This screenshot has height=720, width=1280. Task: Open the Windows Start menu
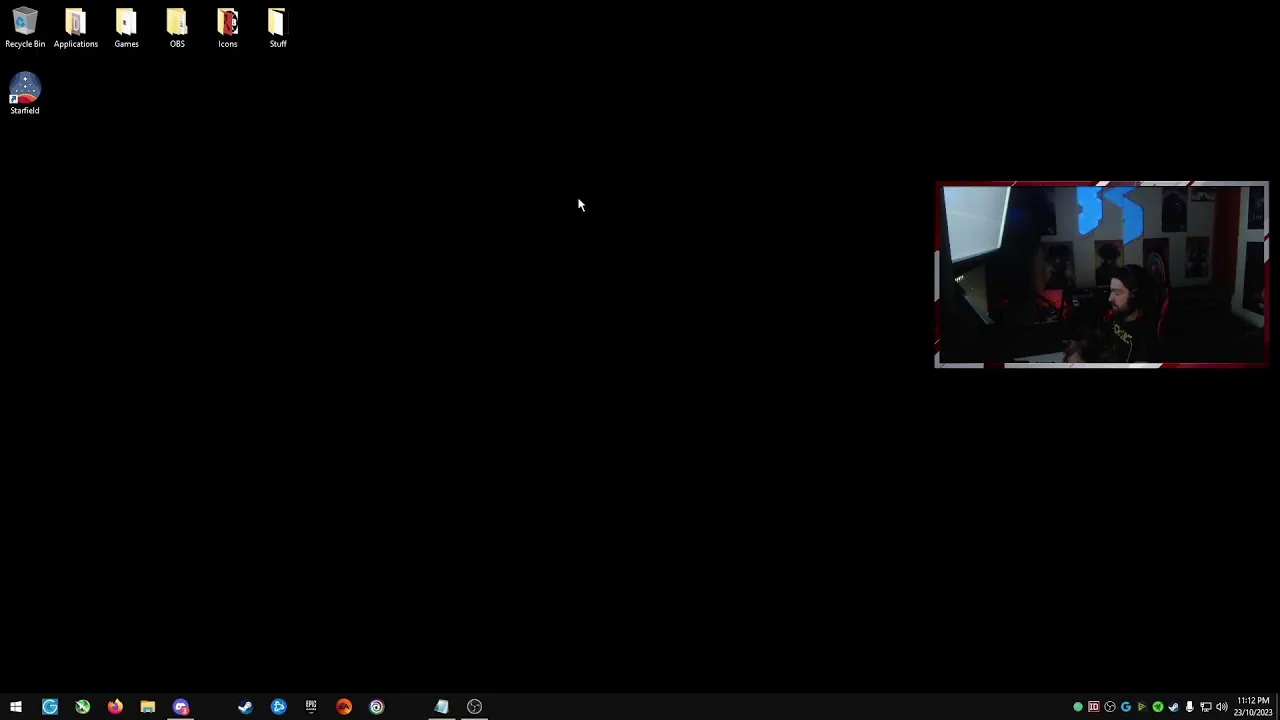tap(16, 707)
